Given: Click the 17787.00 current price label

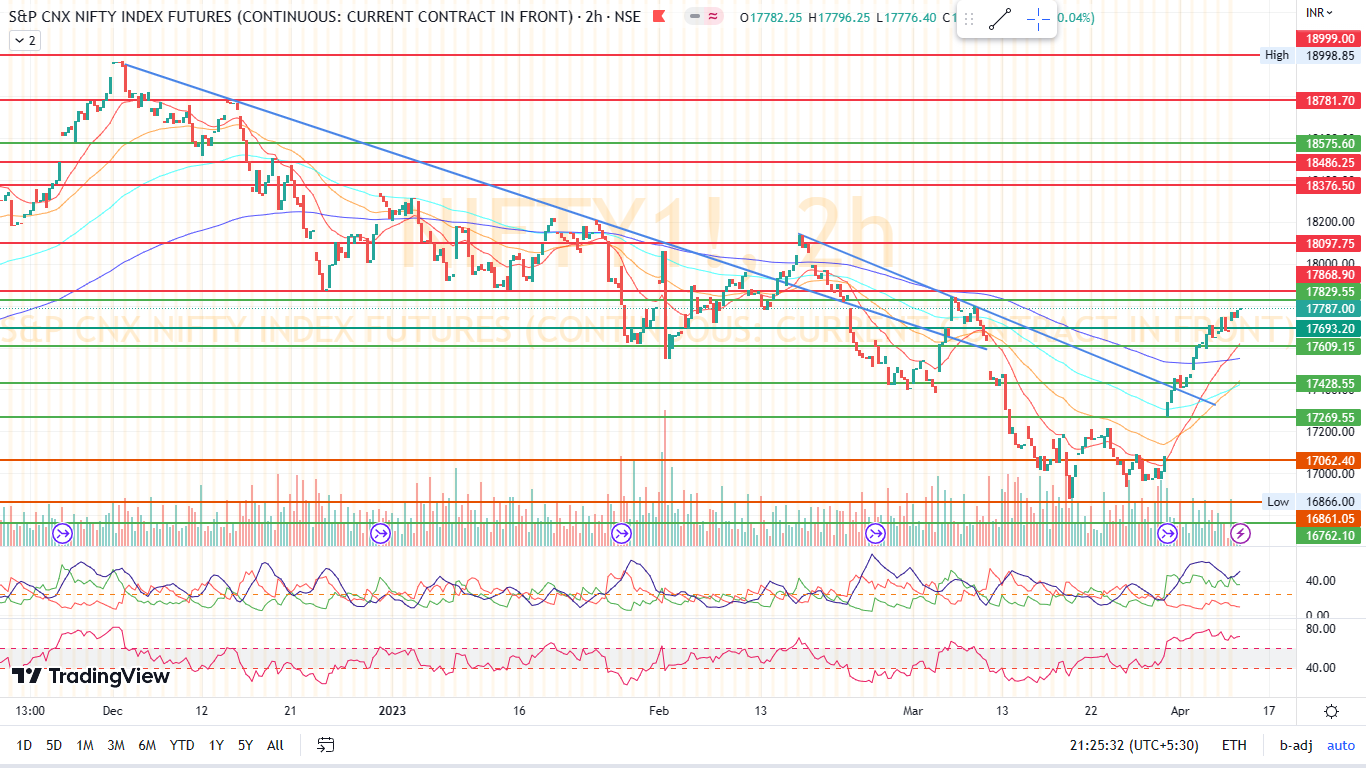Looking at the screenshot, I should point(1330,309).
